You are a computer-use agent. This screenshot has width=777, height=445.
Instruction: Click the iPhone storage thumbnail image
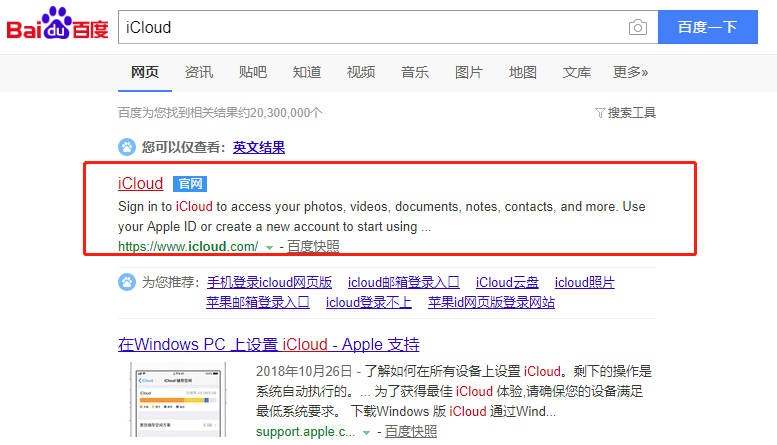(178, 399)
